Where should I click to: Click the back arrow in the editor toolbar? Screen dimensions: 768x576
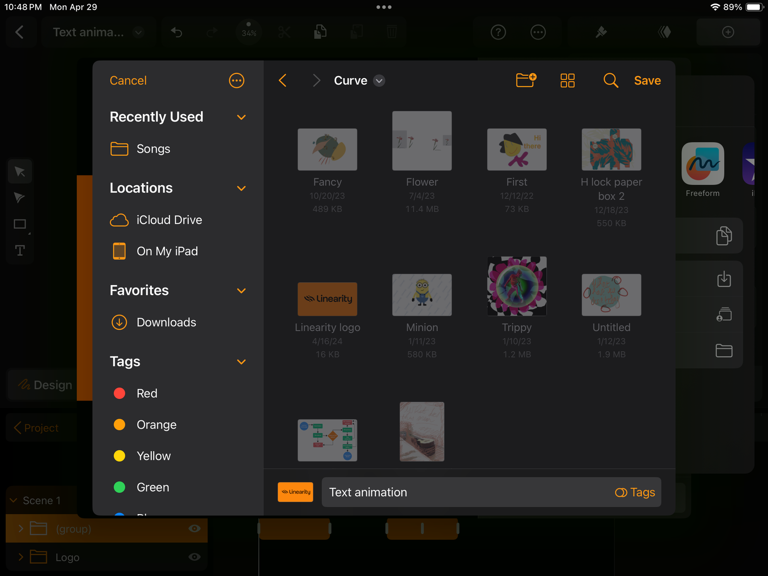[x=20, y=32]
